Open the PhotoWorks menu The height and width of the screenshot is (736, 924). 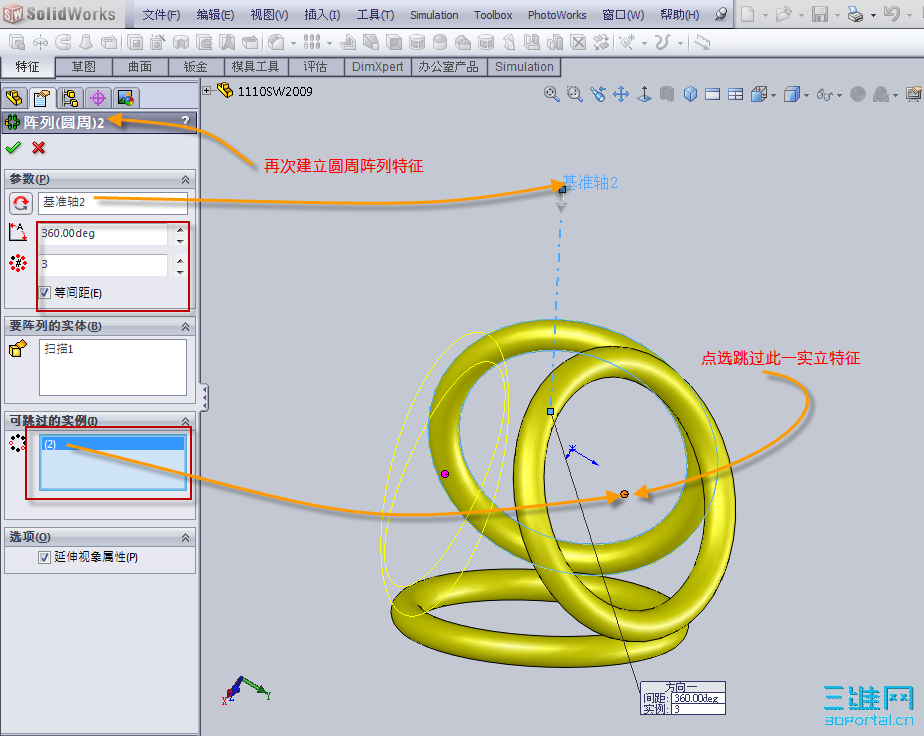coord(557,15)
